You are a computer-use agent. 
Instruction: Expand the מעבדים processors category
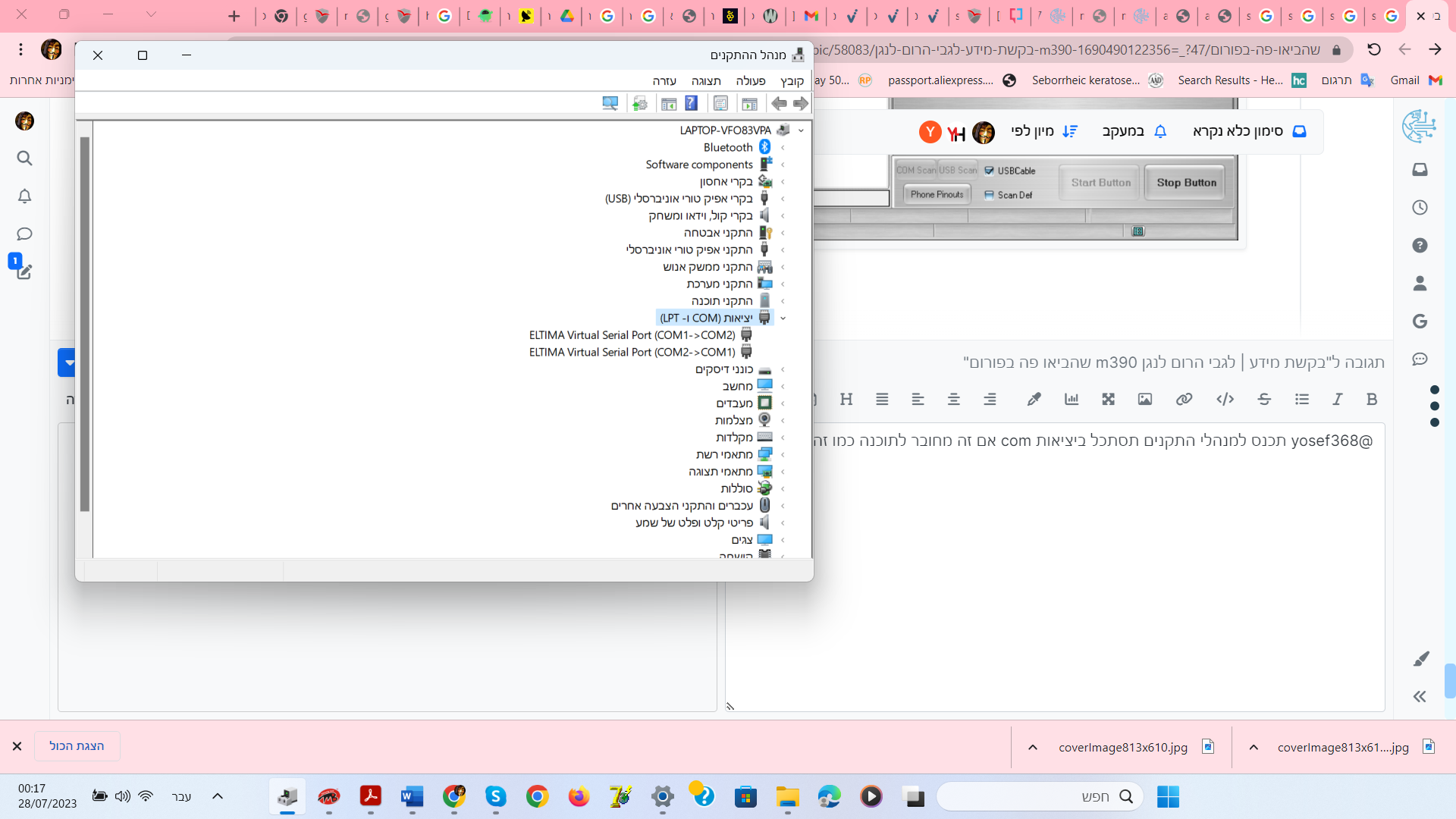[x=783, y=403]
